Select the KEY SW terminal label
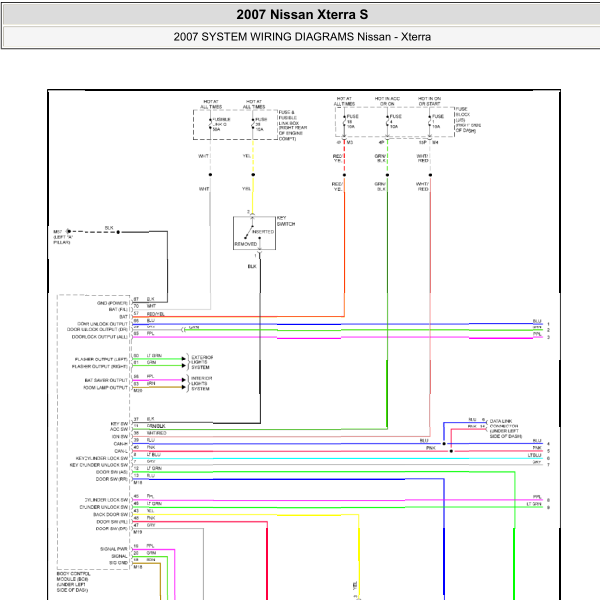The image size is (600, 600). pos(119,424)
